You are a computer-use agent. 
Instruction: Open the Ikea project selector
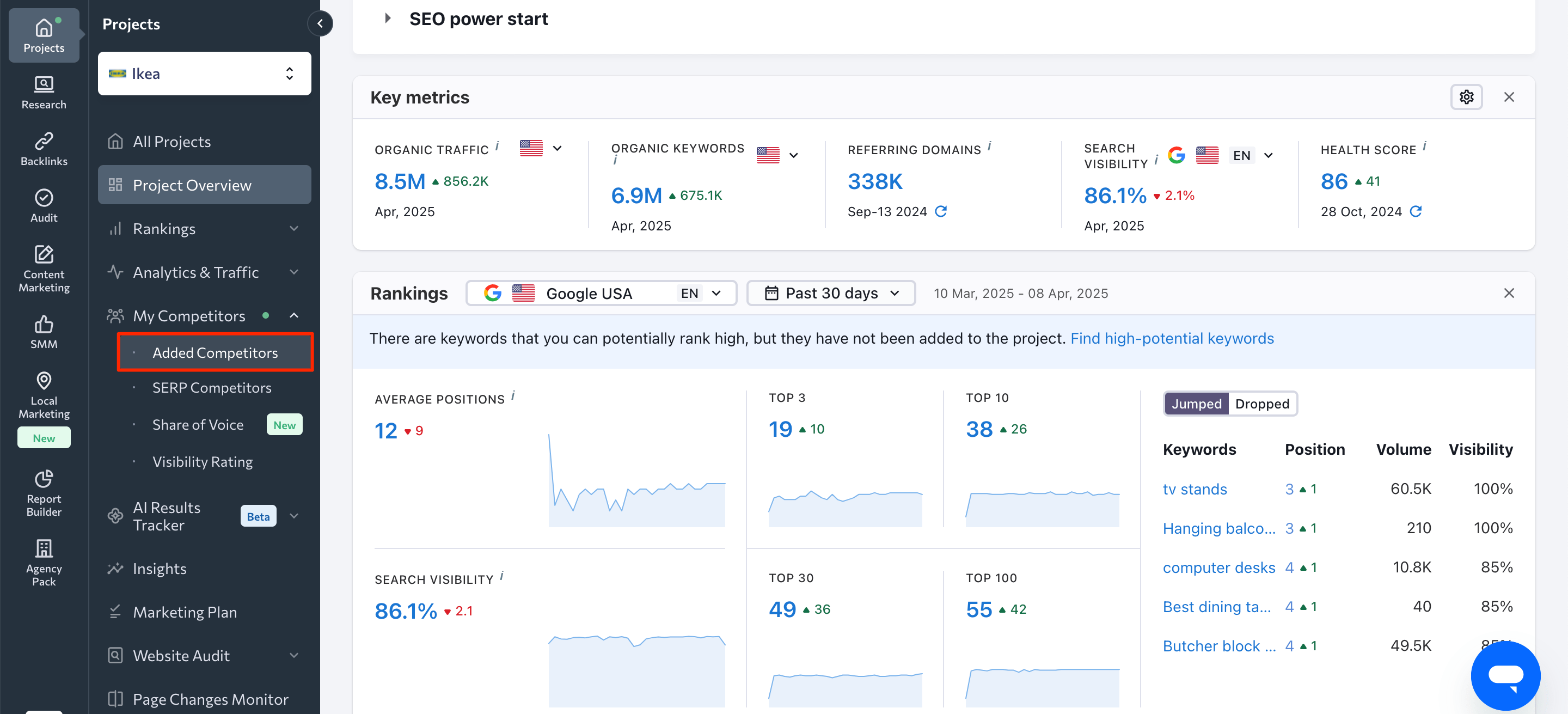[x=204, y=74]
